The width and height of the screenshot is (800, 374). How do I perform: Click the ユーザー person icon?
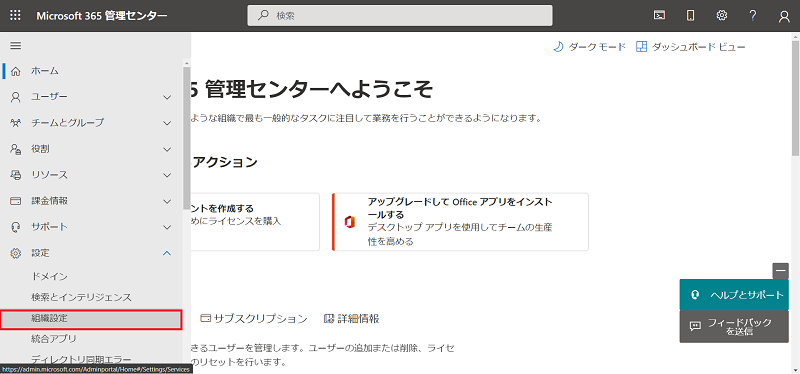coord(16,97)
